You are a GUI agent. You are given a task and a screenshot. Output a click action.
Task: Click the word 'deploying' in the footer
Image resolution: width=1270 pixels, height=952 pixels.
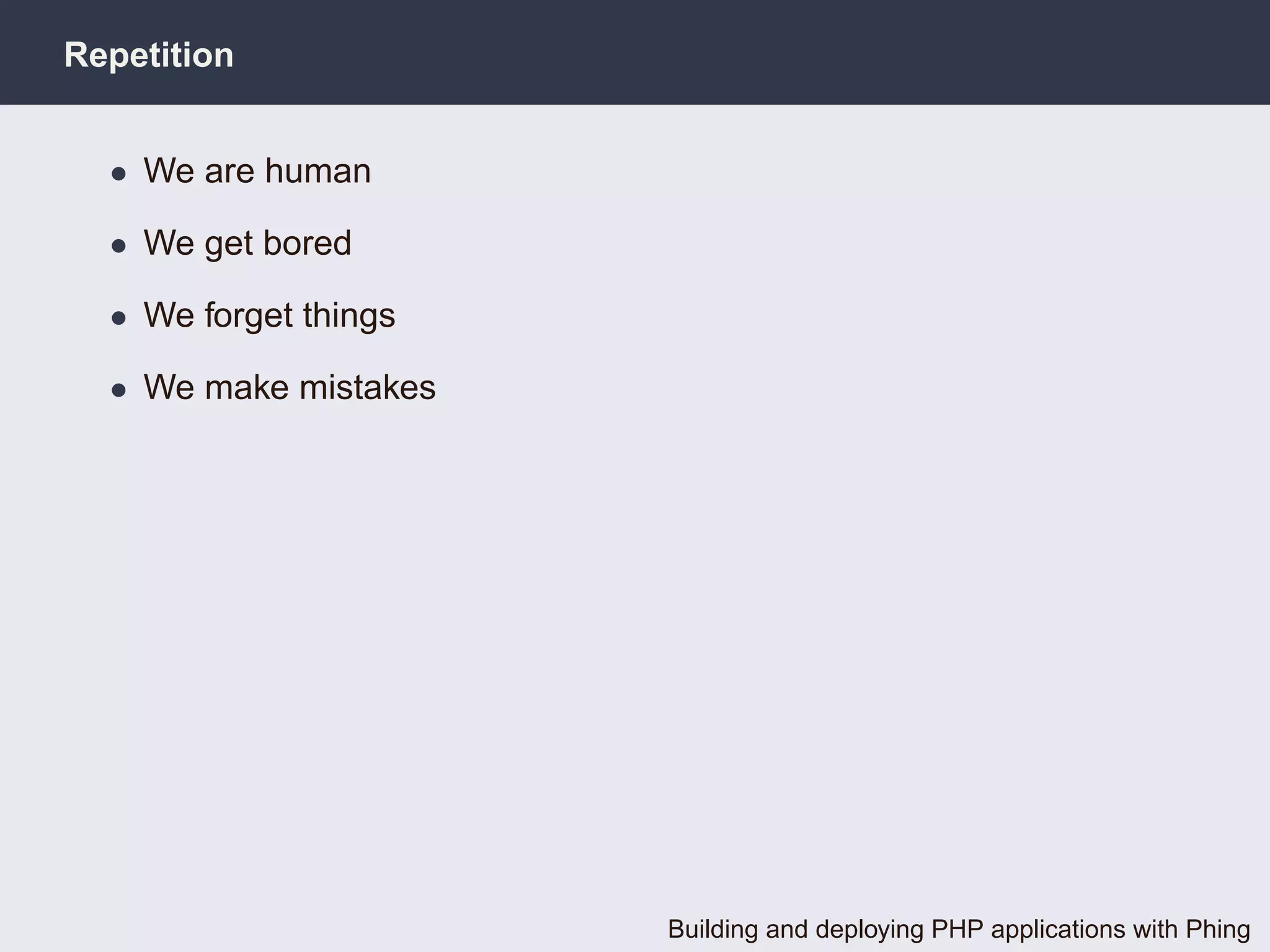(869, 929)
